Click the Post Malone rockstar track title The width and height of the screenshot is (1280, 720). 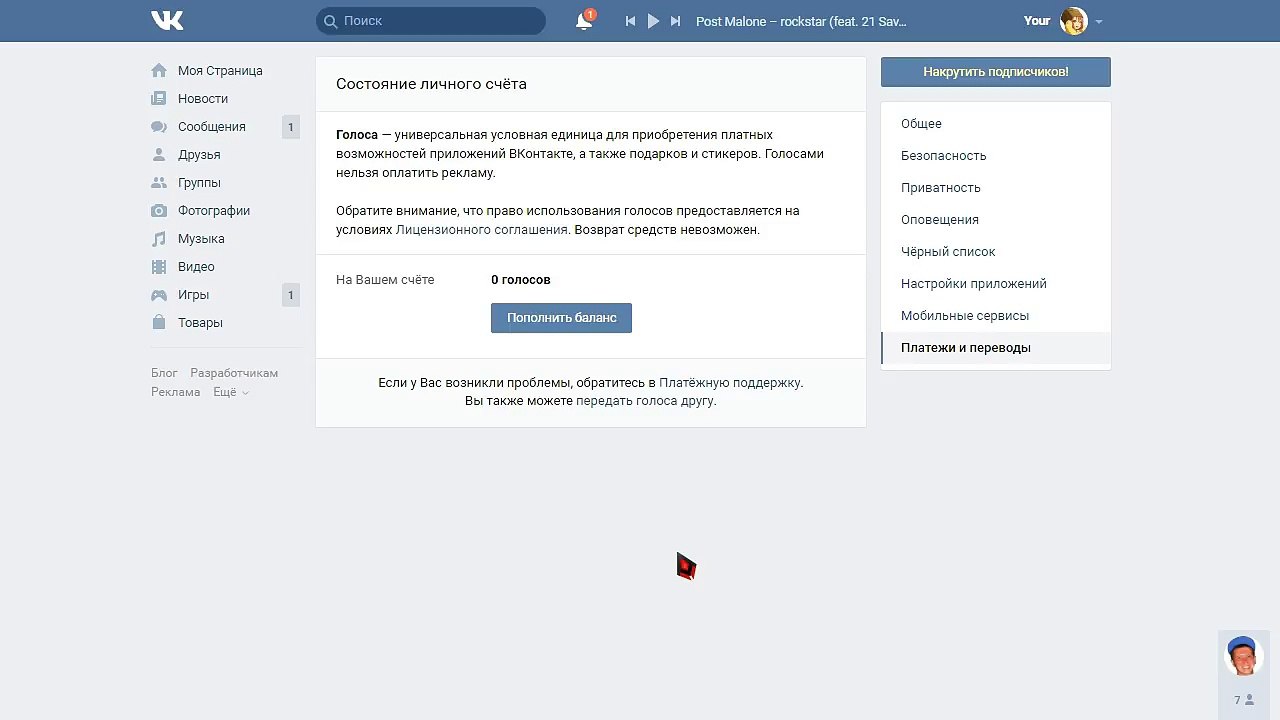801,21
